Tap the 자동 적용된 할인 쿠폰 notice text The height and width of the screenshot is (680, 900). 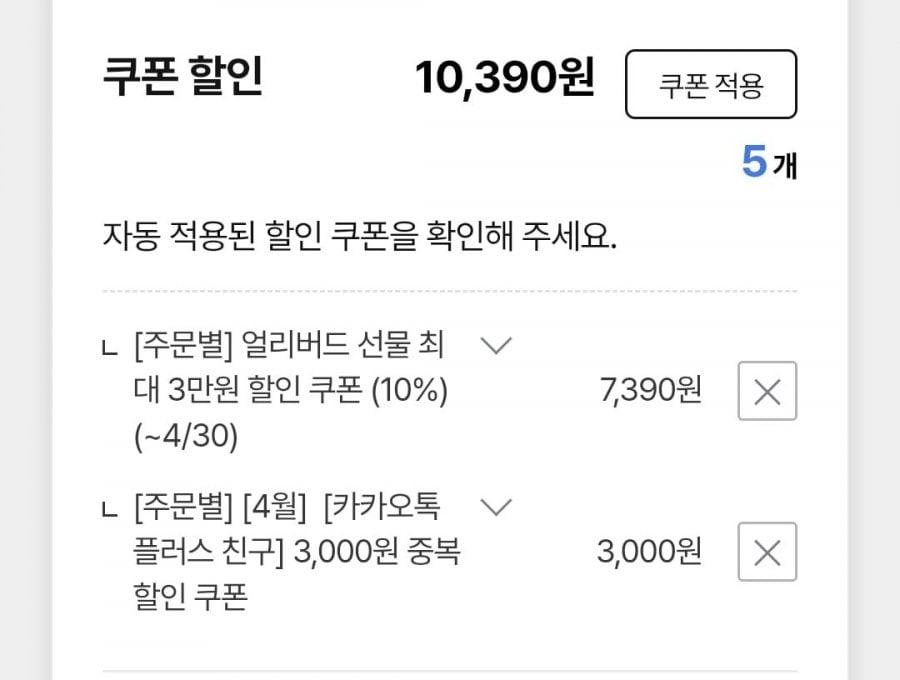tap(360, 238)
